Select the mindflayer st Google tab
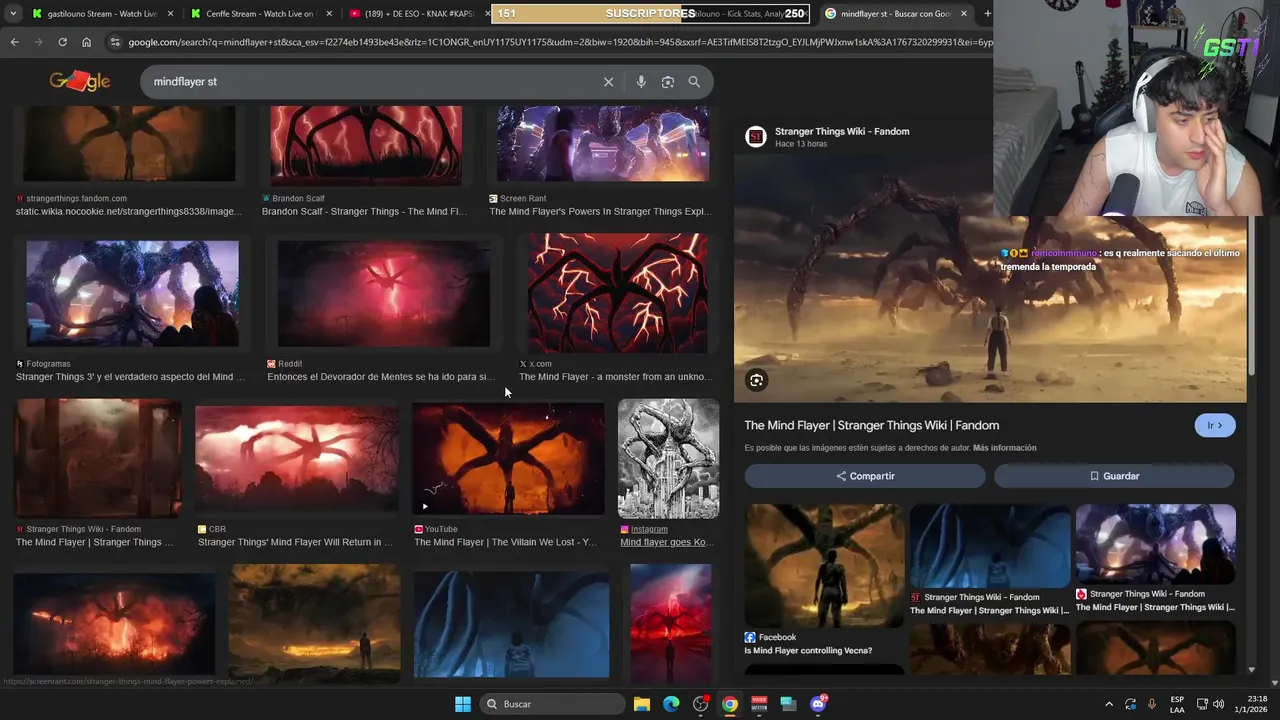 click(x=896, y=14)
